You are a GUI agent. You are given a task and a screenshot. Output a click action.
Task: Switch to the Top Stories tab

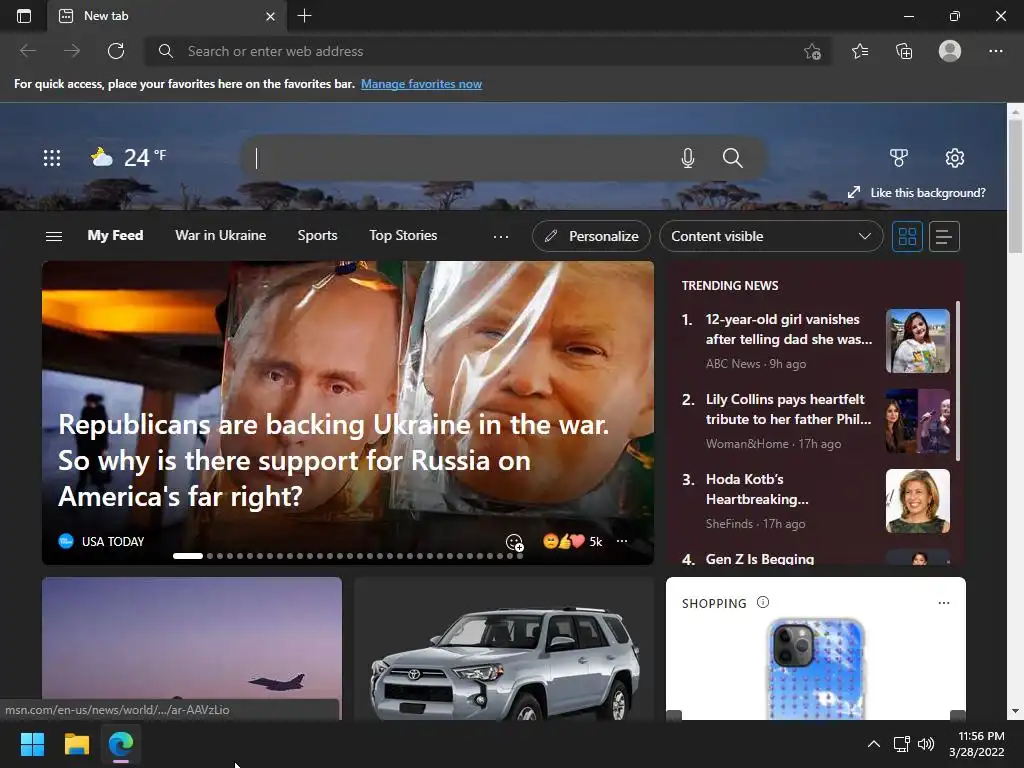click(403, 236)
